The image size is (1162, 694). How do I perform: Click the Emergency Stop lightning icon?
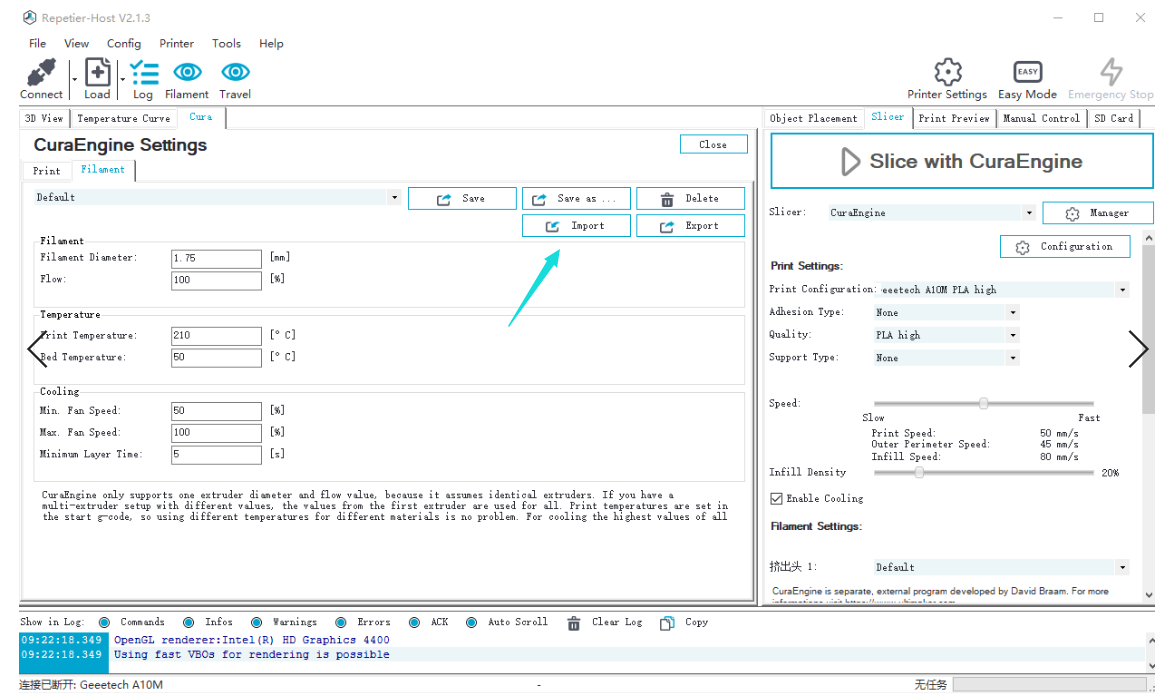[x=1110, y=72]
